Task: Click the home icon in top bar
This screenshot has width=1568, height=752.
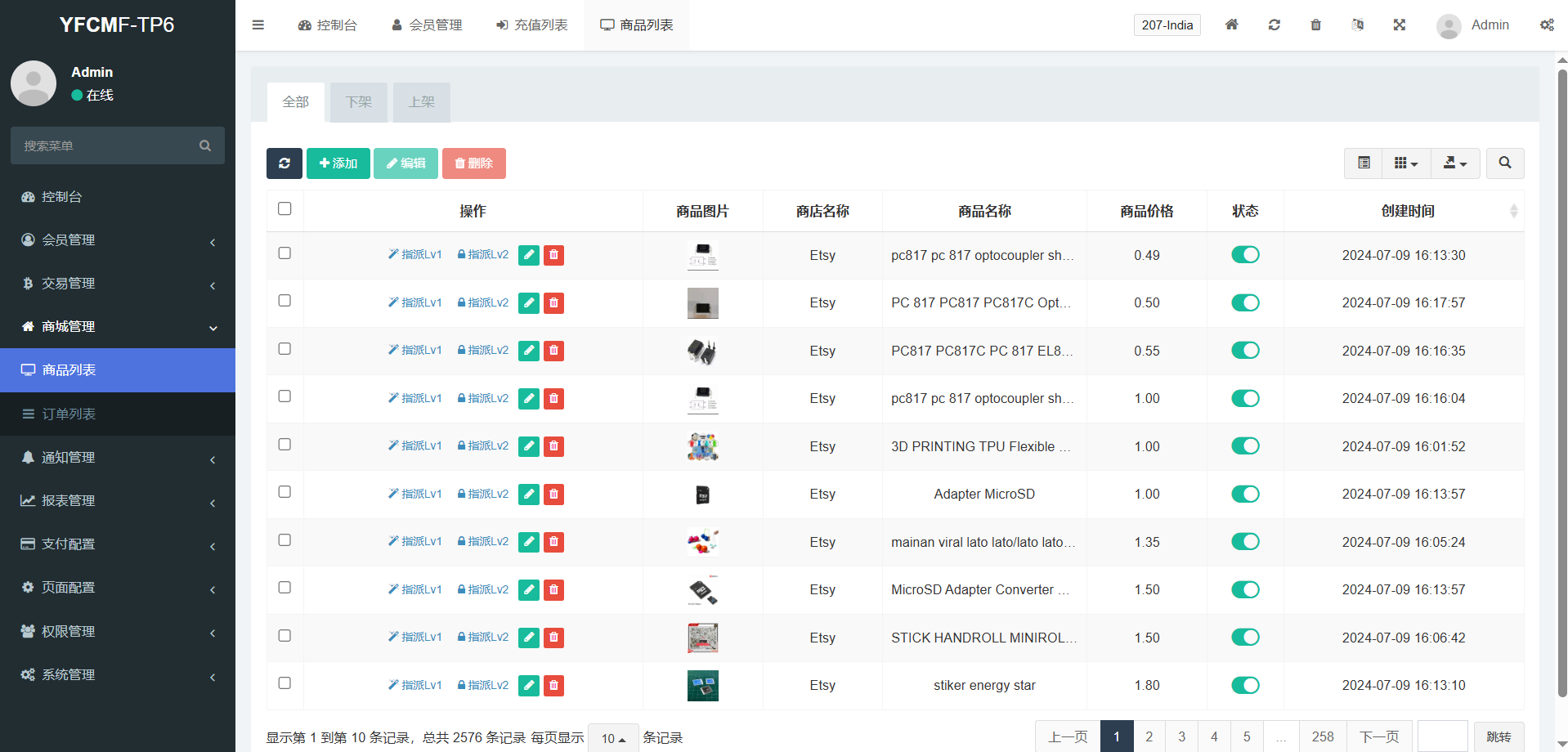Action: pyautogui.click(x=1231, y=25)
